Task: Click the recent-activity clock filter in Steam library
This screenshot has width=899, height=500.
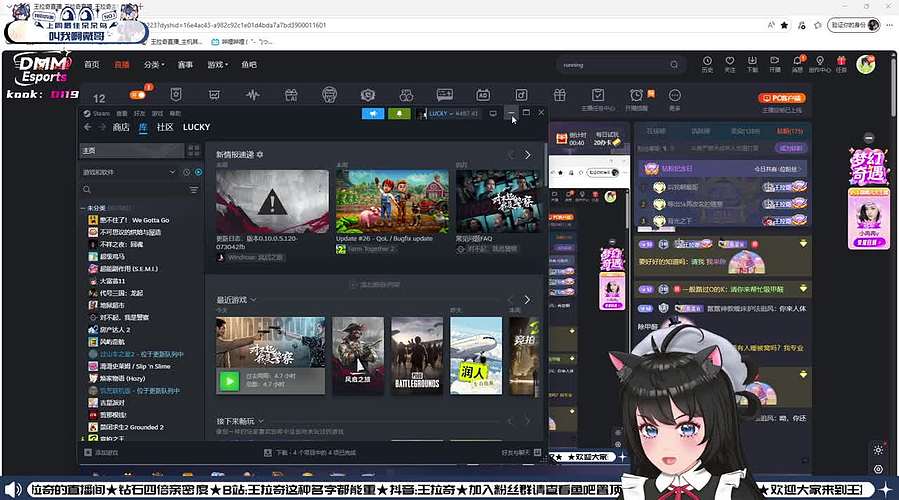Action: point(186,172)
